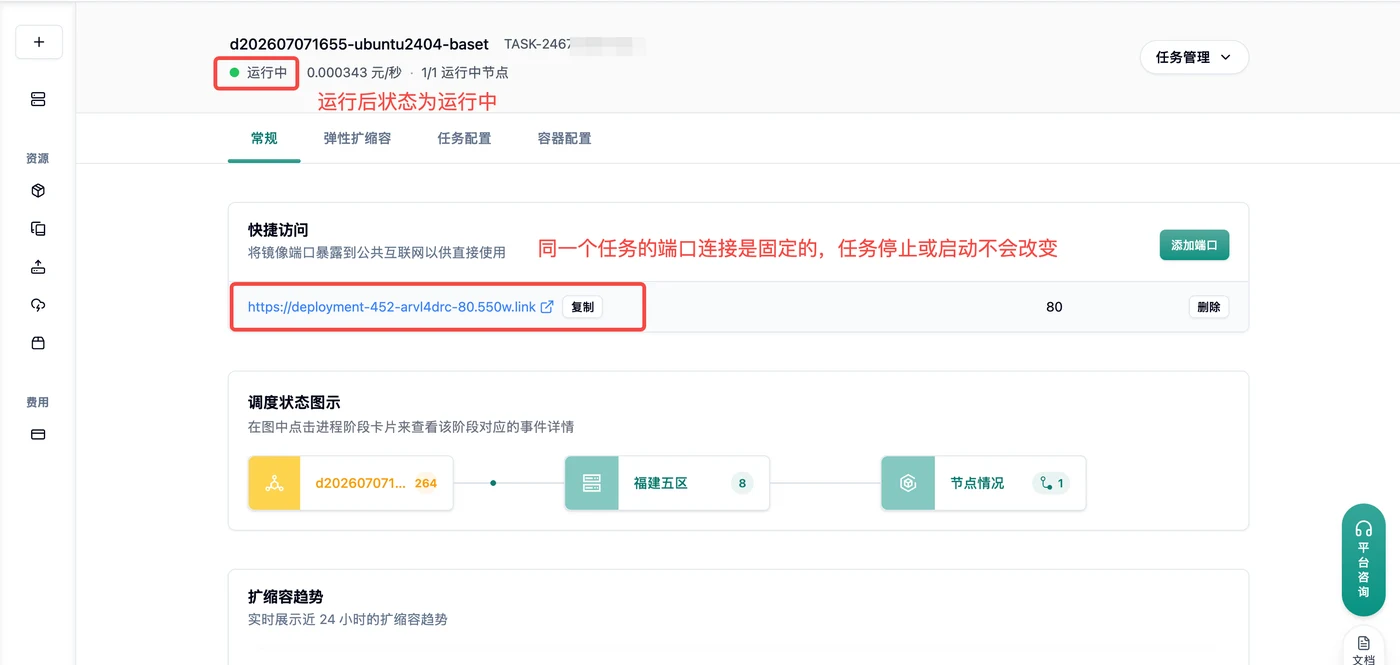Click the 资源 sidebar label

click(x=38, y=158)
